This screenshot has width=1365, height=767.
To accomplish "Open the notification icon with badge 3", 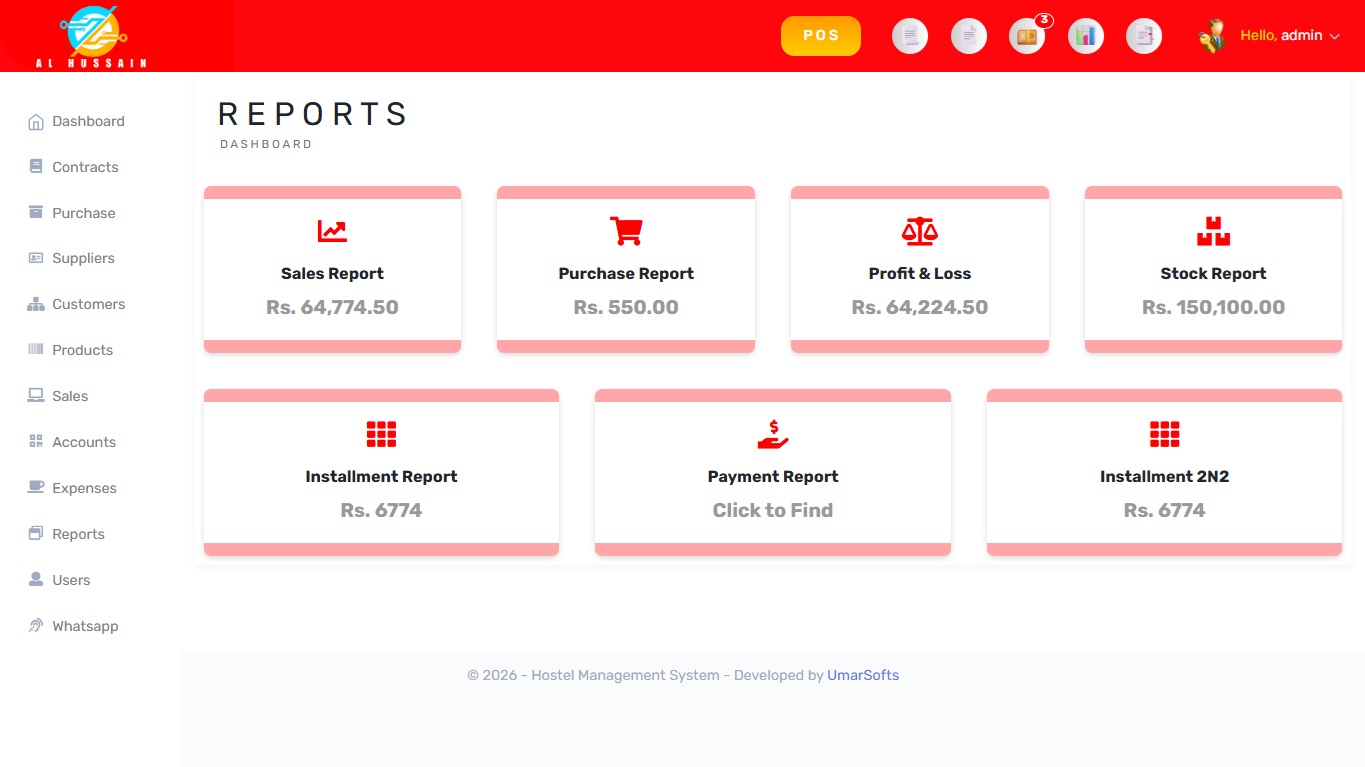I will [1027, 37].
